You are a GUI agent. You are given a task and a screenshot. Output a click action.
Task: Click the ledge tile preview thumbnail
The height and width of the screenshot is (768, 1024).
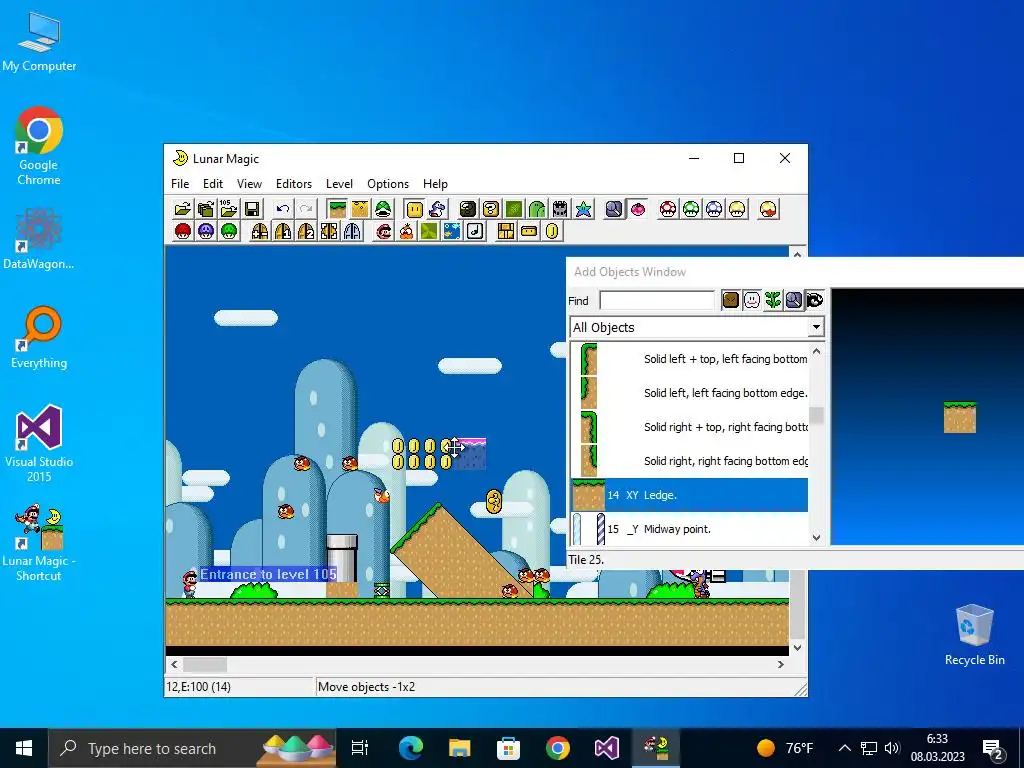tap(959, 417)
